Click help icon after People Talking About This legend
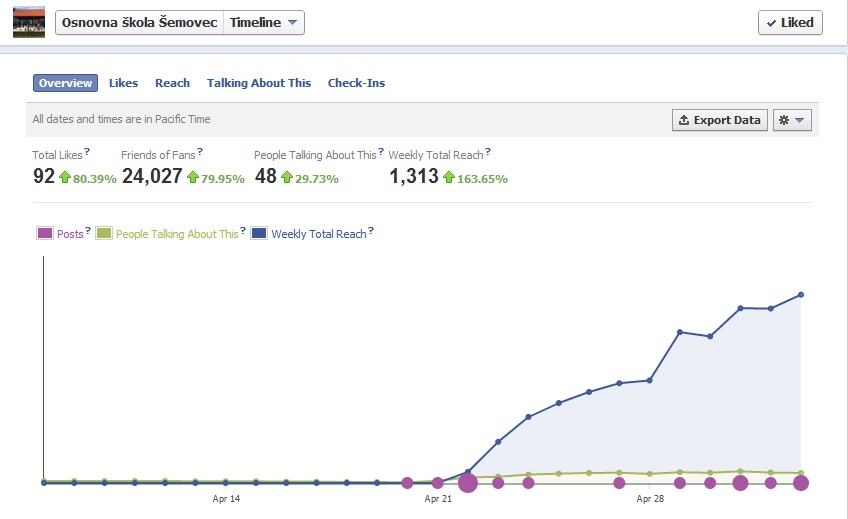 pos(243,231)
